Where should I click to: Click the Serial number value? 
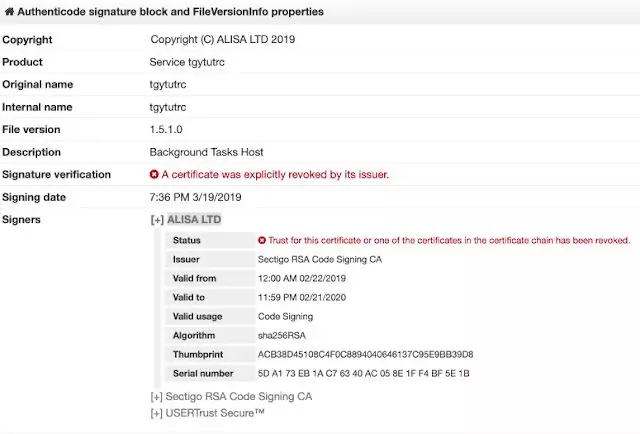[363, 373]
